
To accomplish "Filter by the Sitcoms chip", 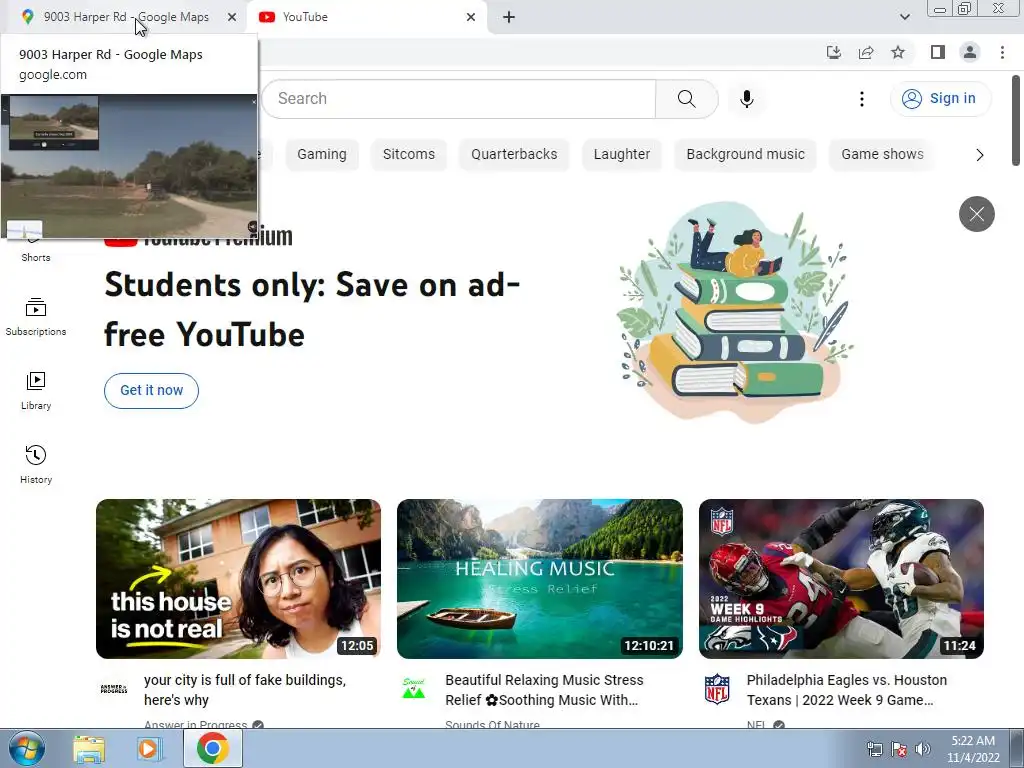I will pos(409,154).
